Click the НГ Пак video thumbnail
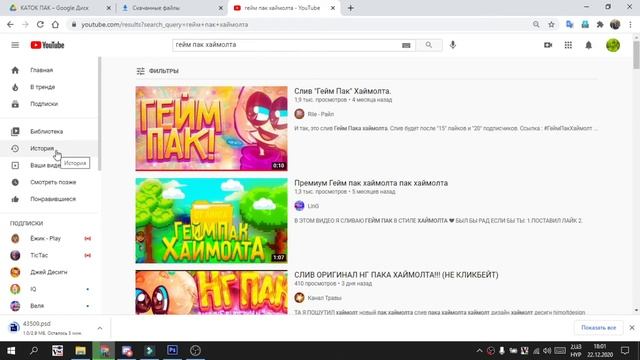Screen dimensions: 640x360 [211, 292]
